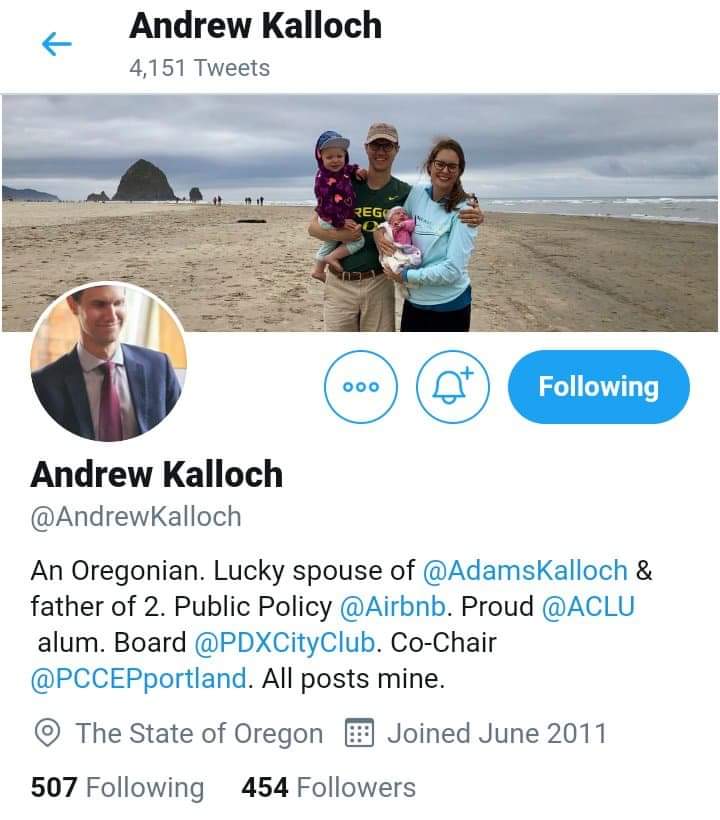Open the @PCCEPportland mention link
Image resolution: width=720 pixels, height=820 pixels.
(x=139, y=679)
